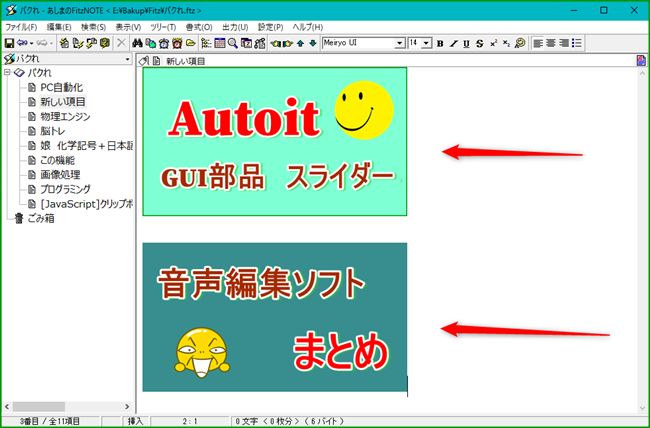Screen dimensions: 650x428
Task: Open the ファイル(F) menu
Action: pyautogui.click(x=21, y=27)
